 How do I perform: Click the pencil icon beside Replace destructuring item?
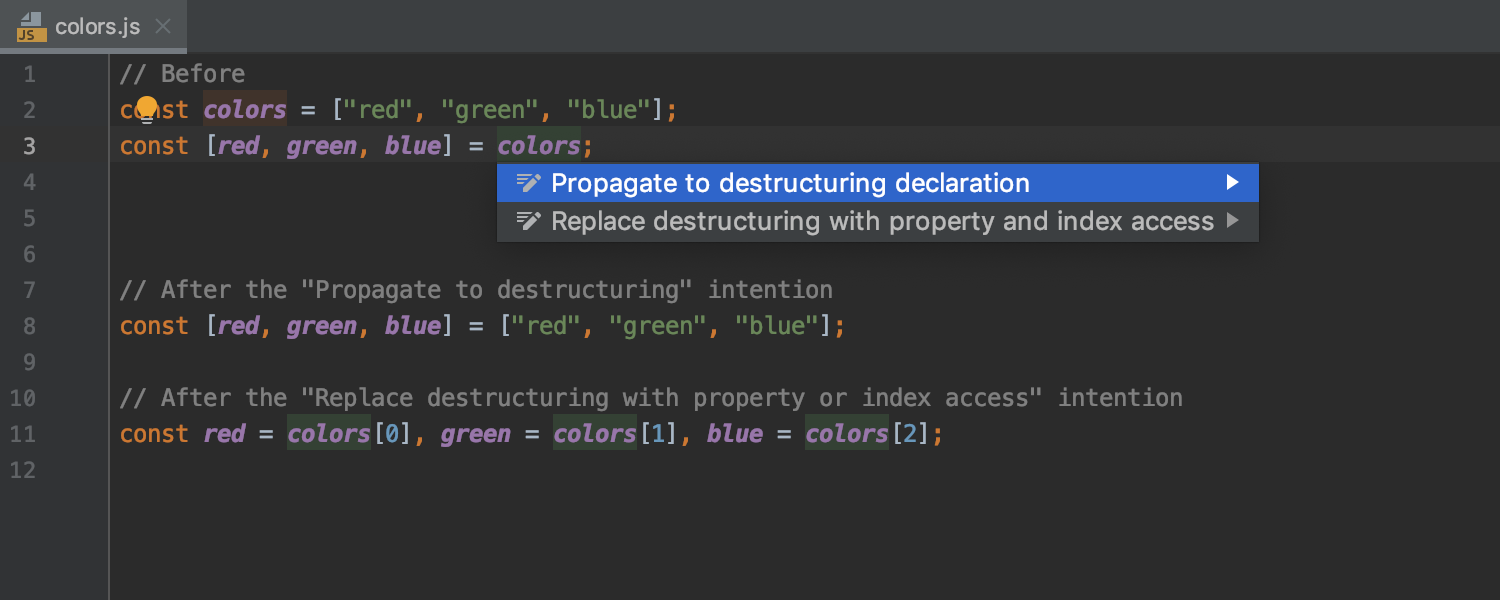(528, 221)
